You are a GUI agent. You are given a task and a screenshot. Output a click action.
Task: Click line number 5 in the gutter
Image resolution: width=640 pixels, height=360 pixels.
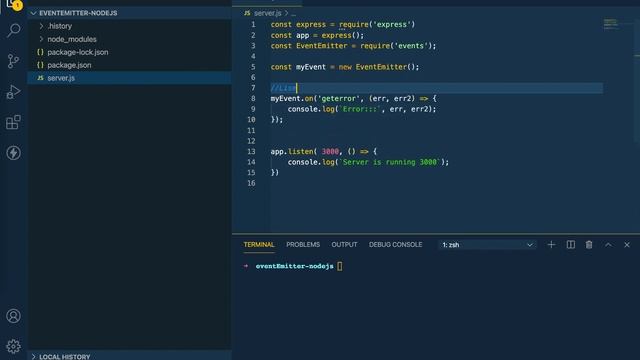(x=253, y=67)
